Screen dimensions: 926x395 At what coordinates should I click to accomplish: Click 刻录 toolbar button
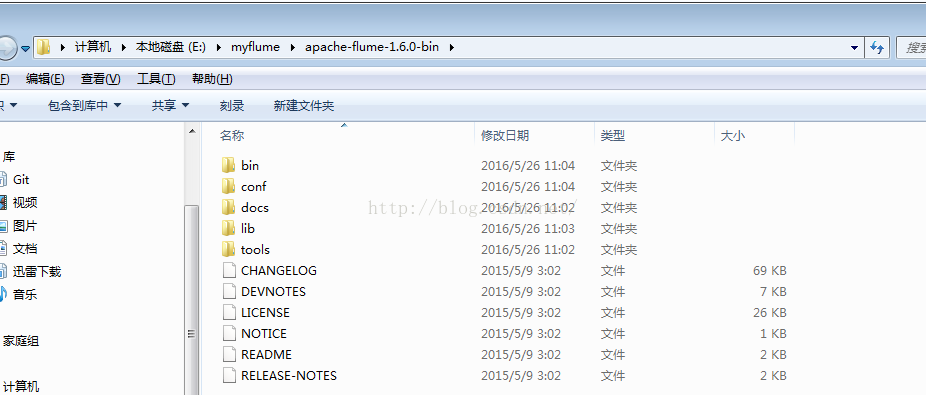pos(232,106)
